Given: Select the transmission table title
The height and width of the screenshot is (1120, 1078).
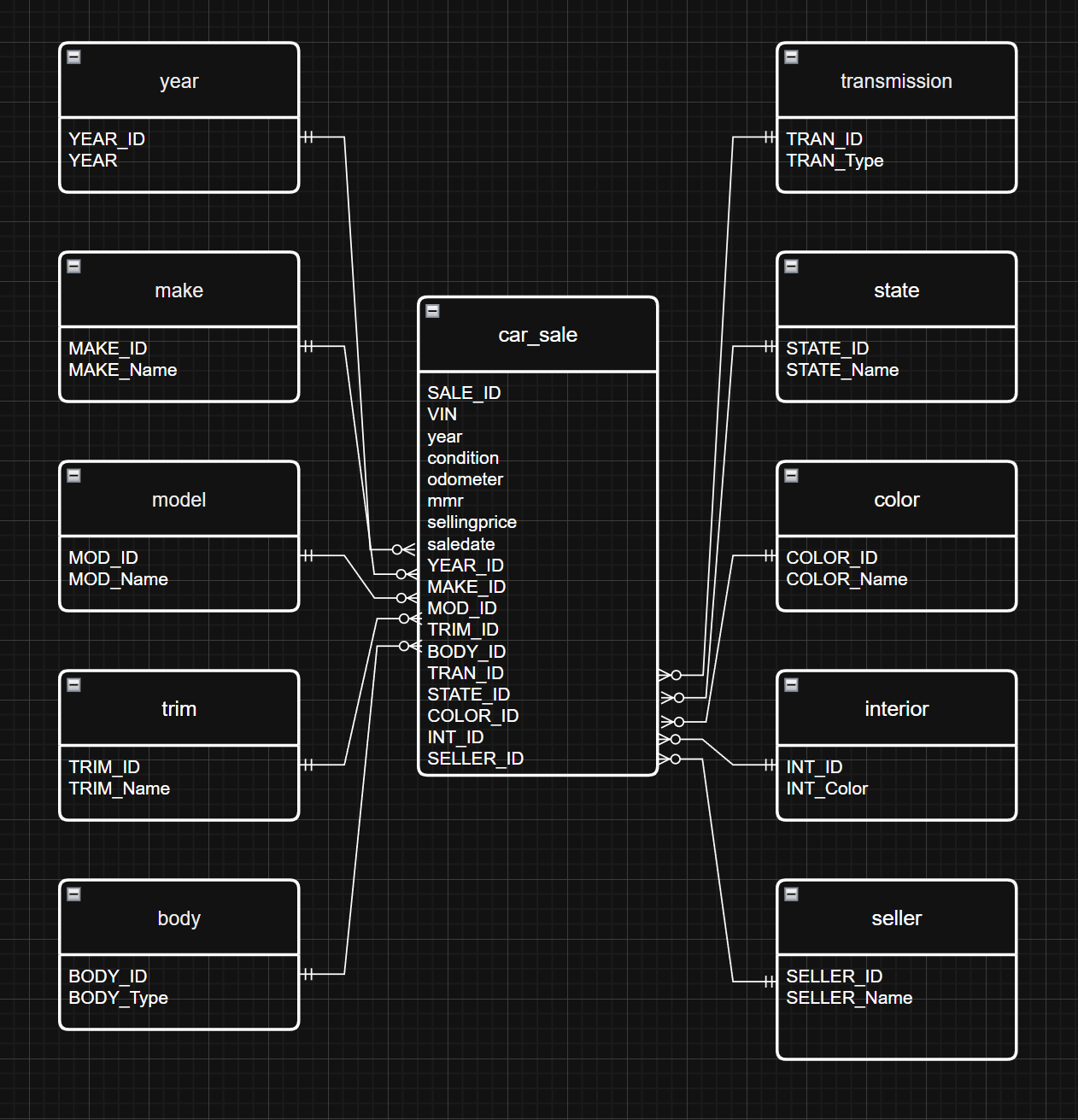Looking at the screenshot, I should (896, 81).
